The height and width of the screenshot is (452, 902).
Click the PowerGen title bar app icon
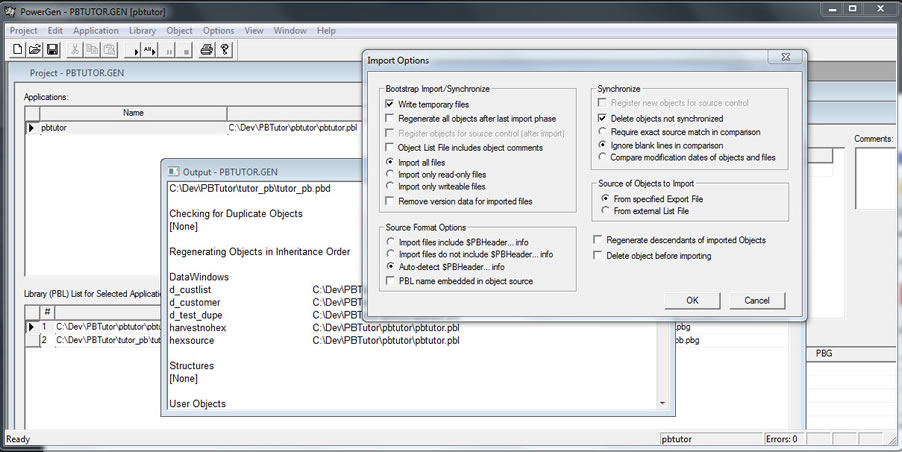[x=9, y=11]
